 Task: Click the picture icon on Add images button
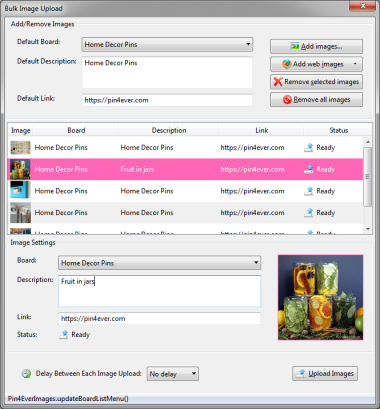(295, 46)
